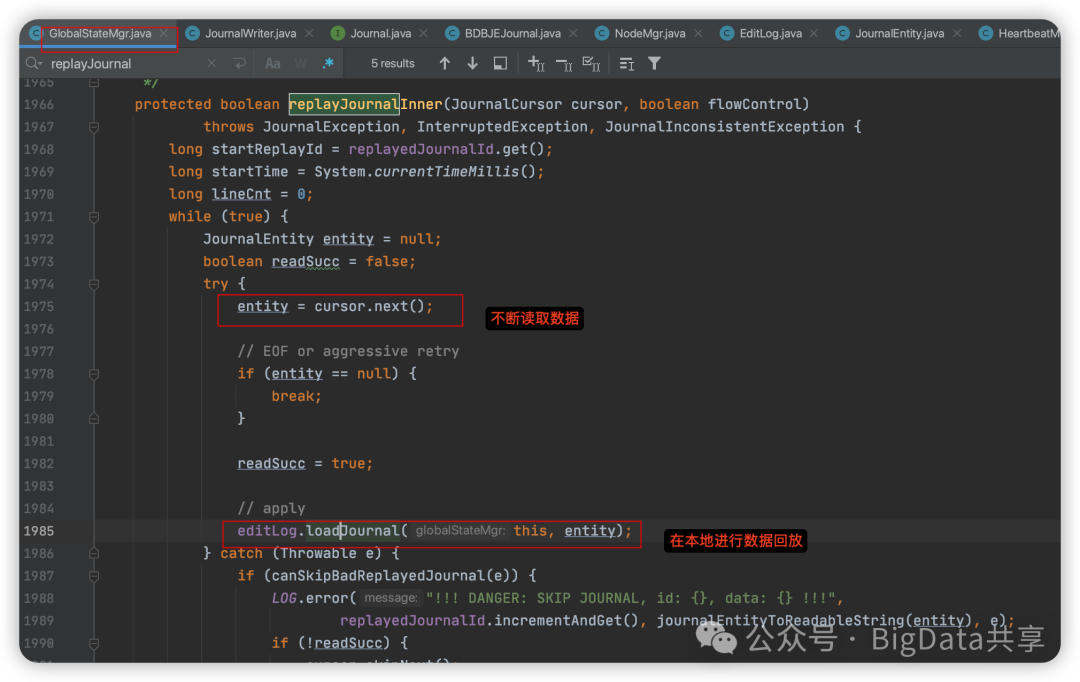Image resolution: width=1080 pixels, height=682 pixels.
Task: Click "replayedJournalId" on line 1968
Action: [421, 149]
